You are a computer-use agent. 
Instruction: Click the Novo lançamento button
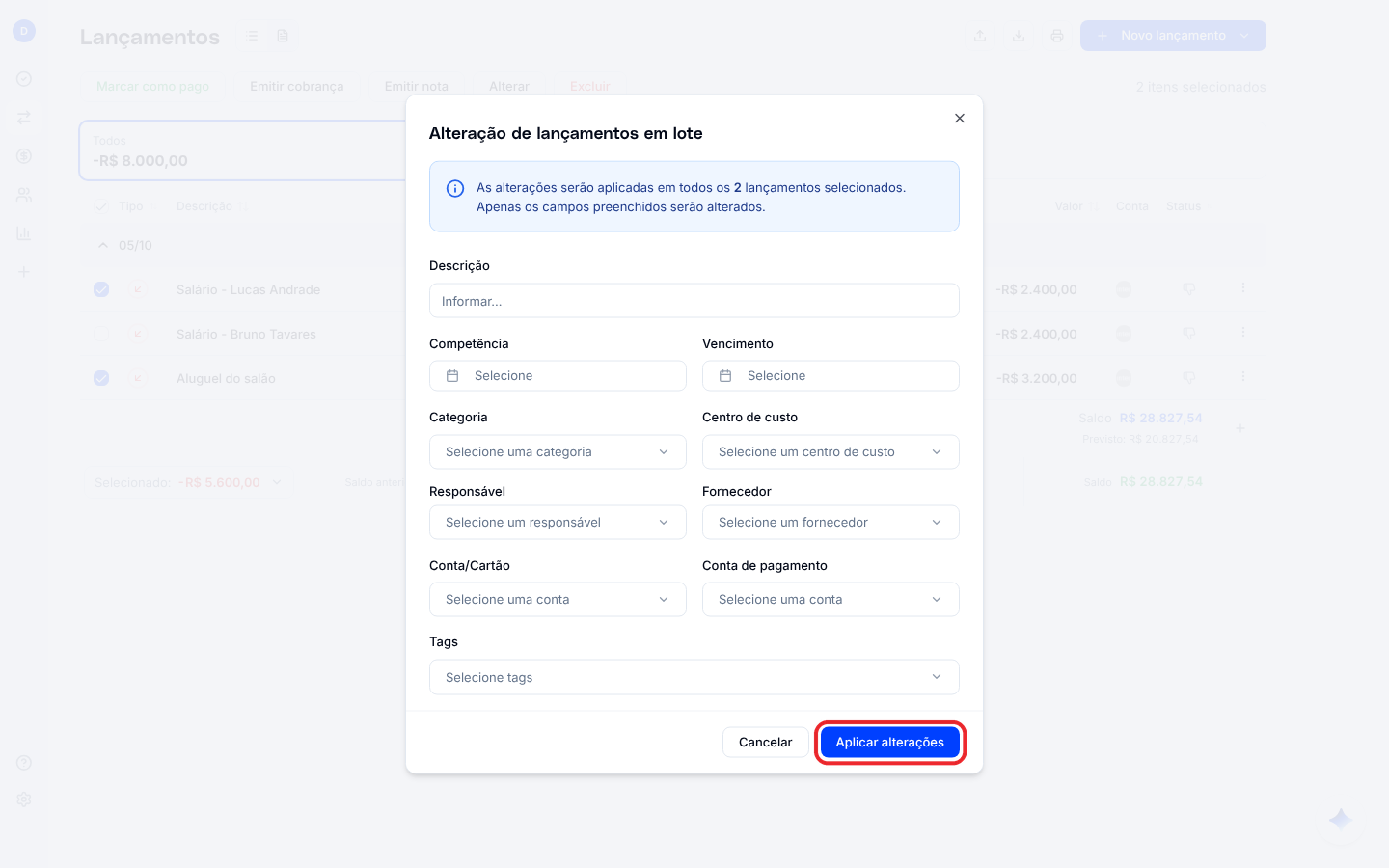1173,36
